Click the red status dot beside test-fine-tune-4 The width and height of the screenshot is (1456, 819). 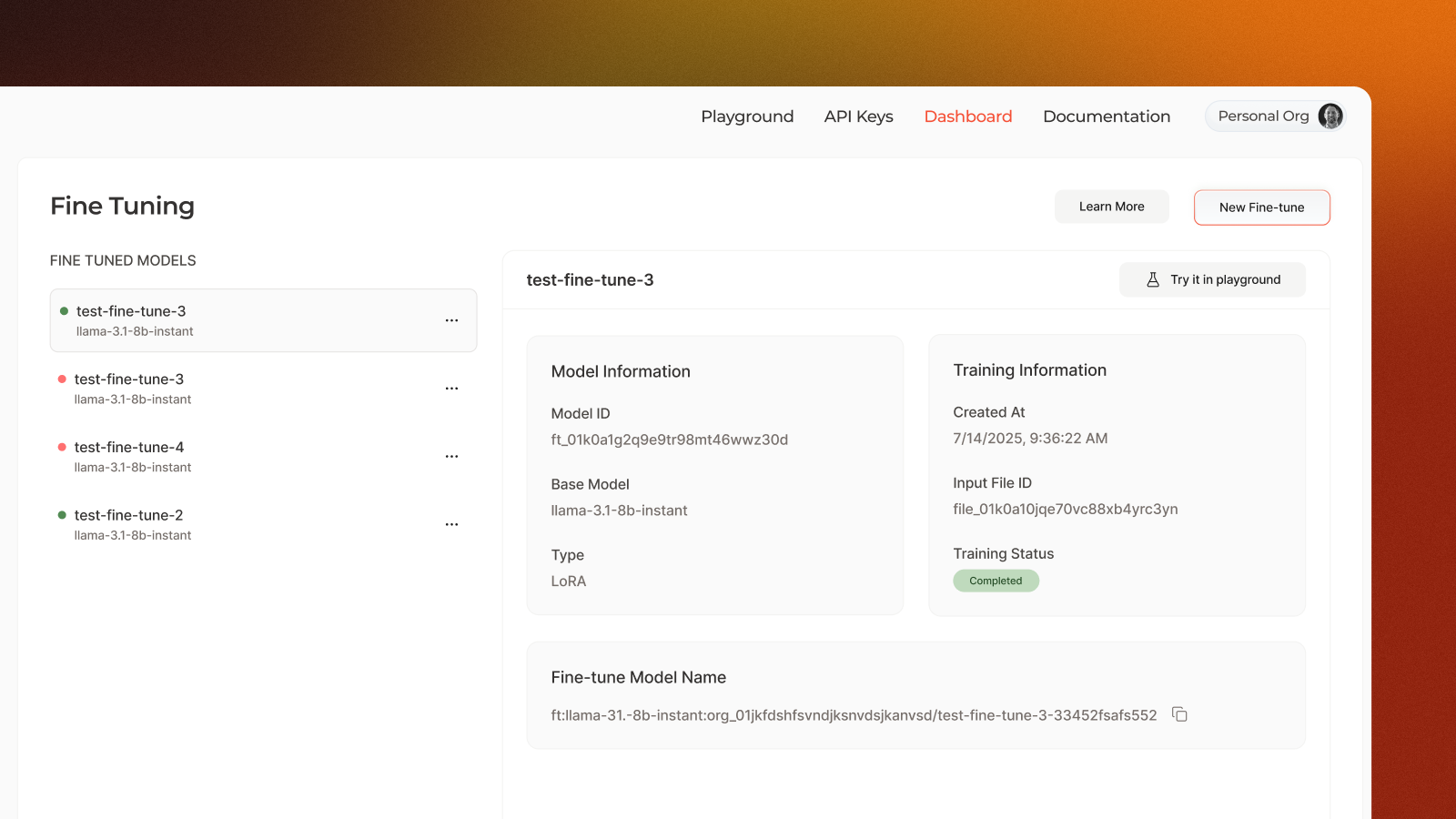pyautogui.click(x=61, y=446)
